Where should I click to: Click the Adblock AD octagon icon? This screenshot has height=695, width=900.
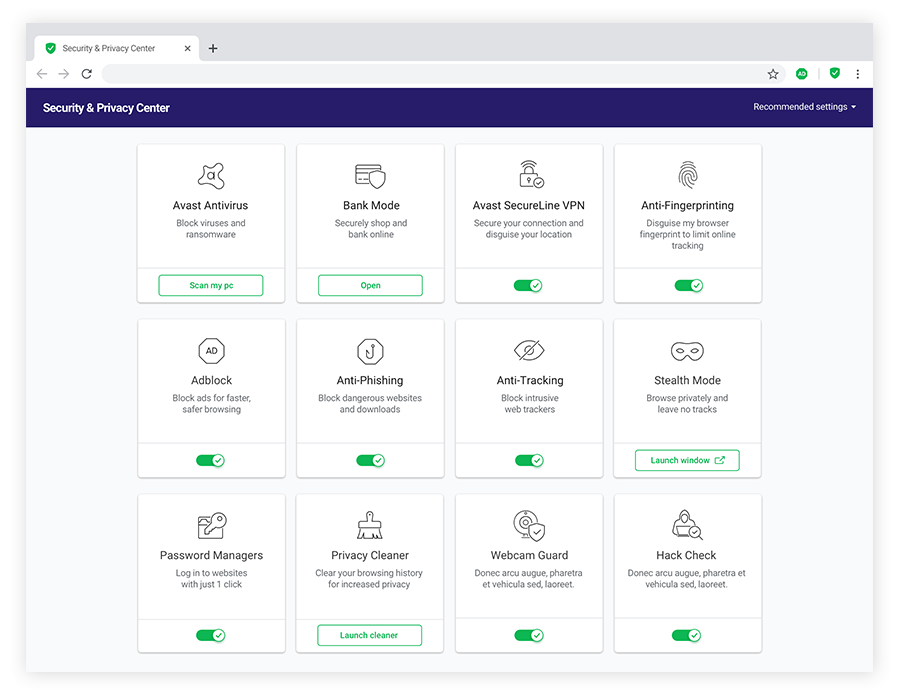point(211,351)
